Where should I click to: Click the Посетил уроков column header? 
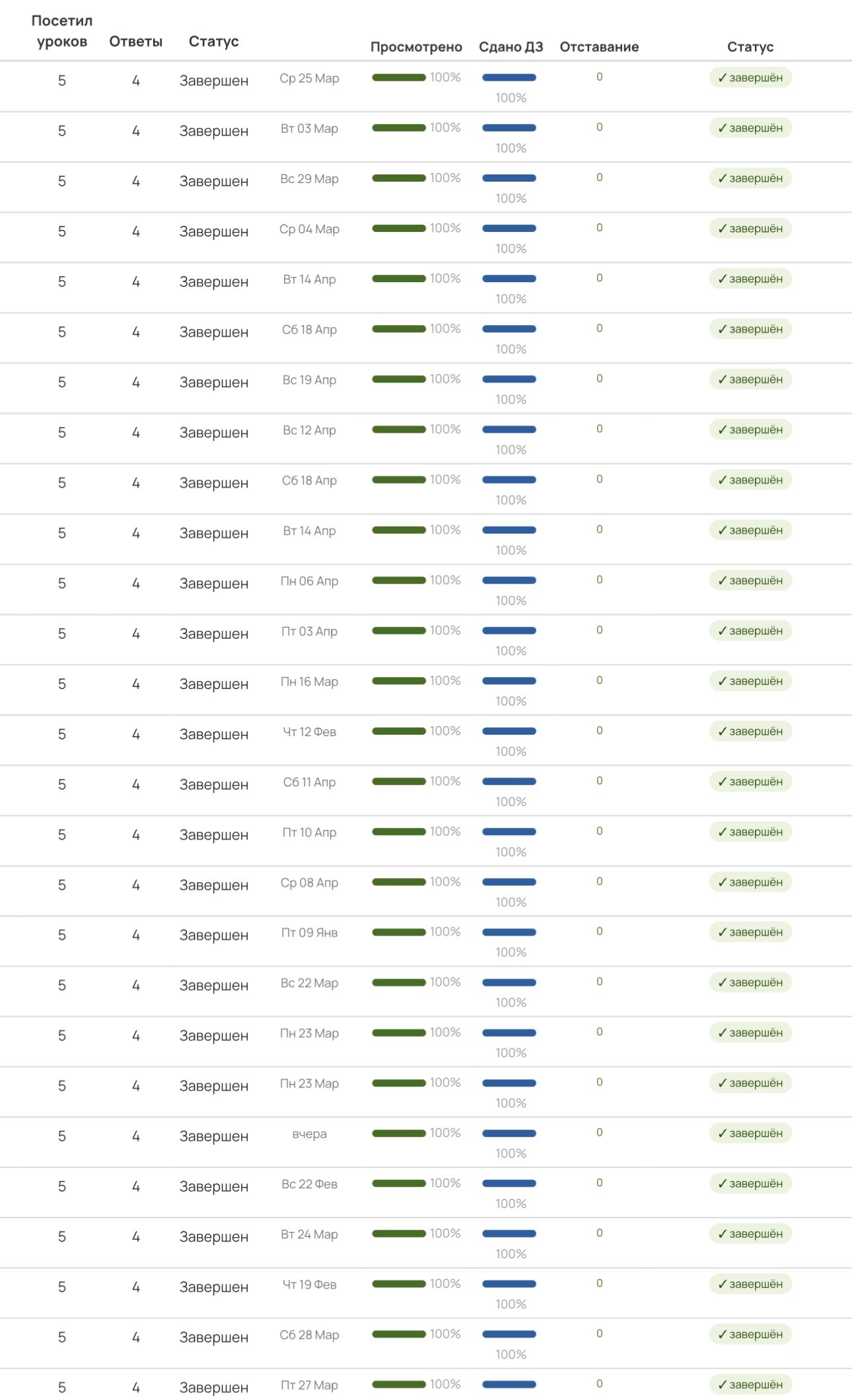point(62,31)
